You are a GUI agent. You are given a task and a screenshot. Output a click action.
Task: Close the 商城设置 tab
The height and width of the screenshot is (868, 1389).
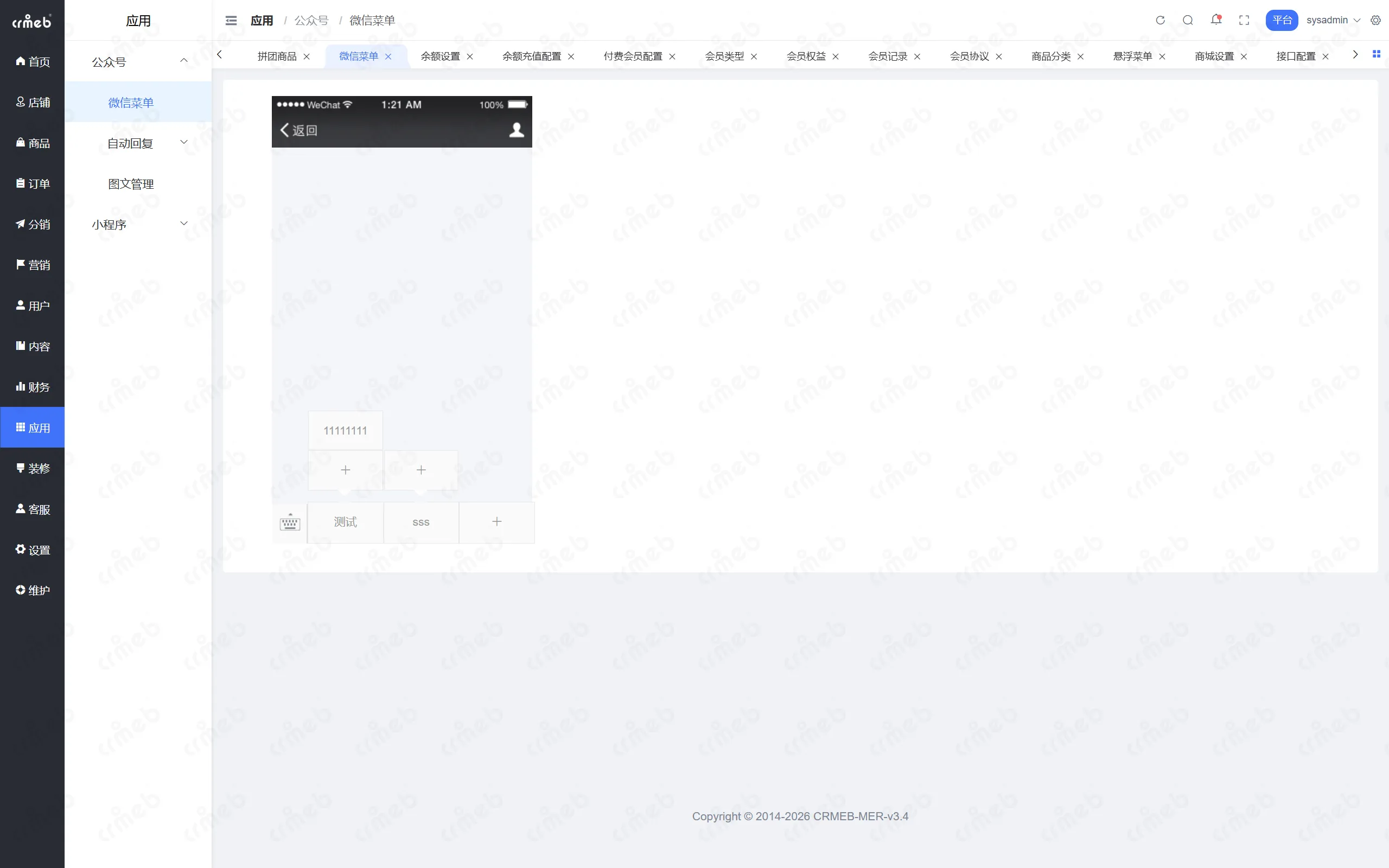1243,56
